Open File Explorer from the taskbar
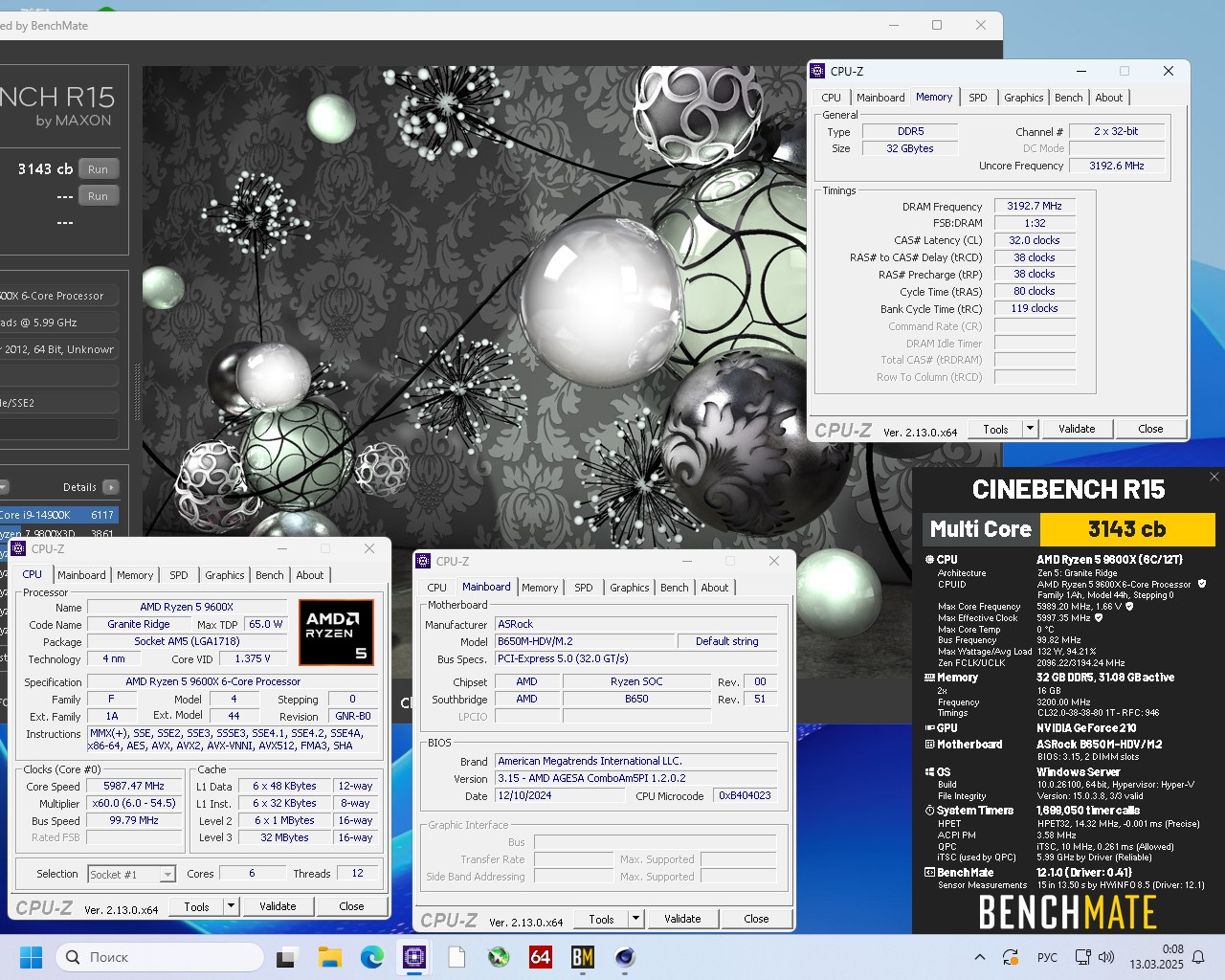 tap(329, 957)
